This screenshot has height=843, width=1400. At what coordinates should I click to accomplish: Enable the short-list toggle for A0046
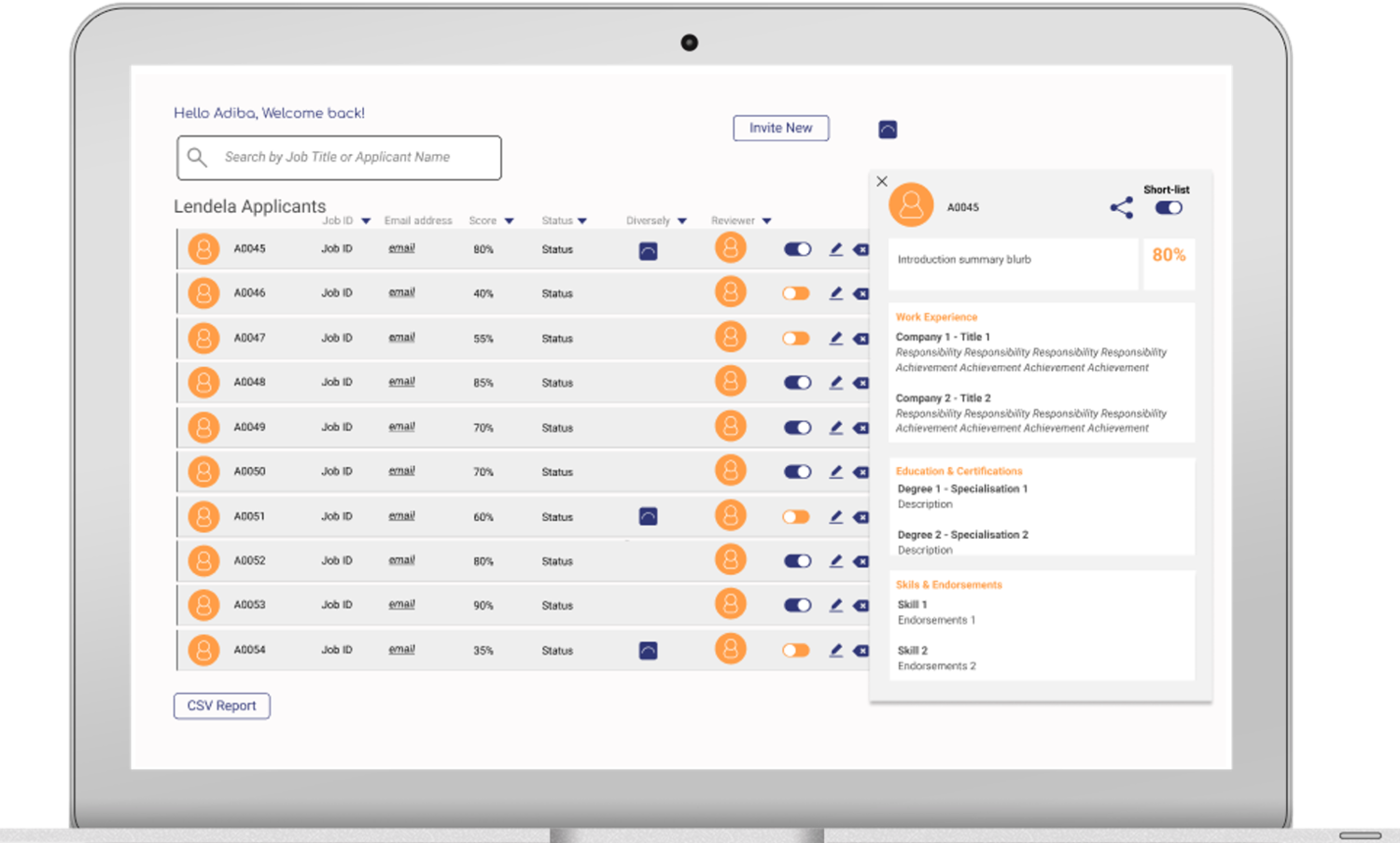coord(796,293)
